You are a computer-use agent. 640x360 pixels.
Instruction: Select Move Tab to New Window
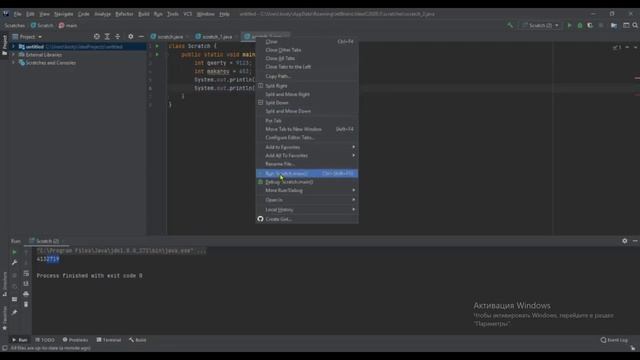coord(307,129)
